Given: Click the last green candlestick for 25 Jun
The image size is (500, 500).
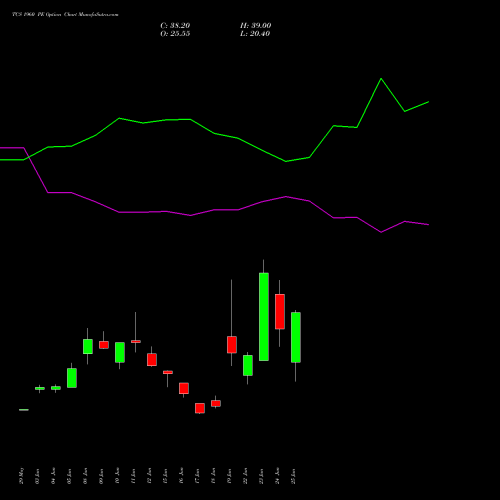Looking at the screenshot, I should [296, 337].
